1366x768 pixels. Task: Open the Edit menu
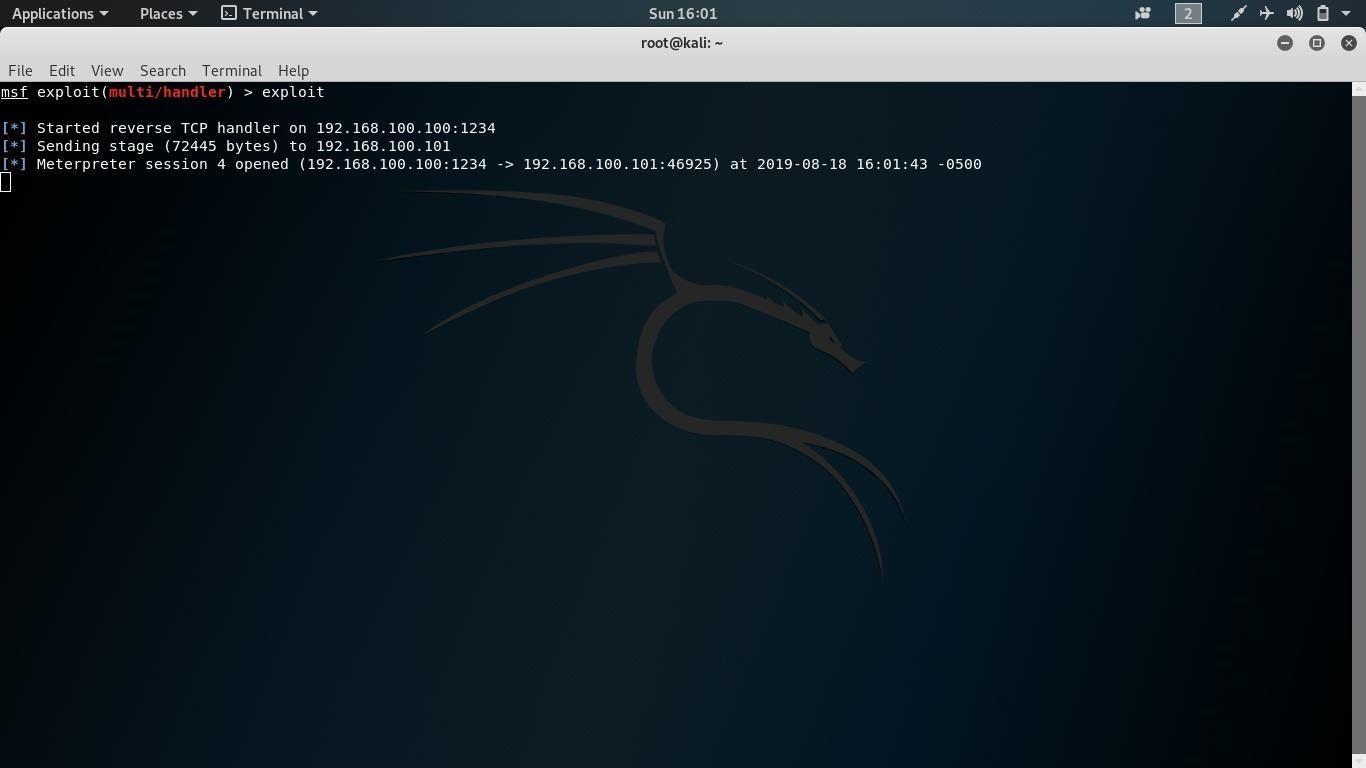tap(62, 71)
